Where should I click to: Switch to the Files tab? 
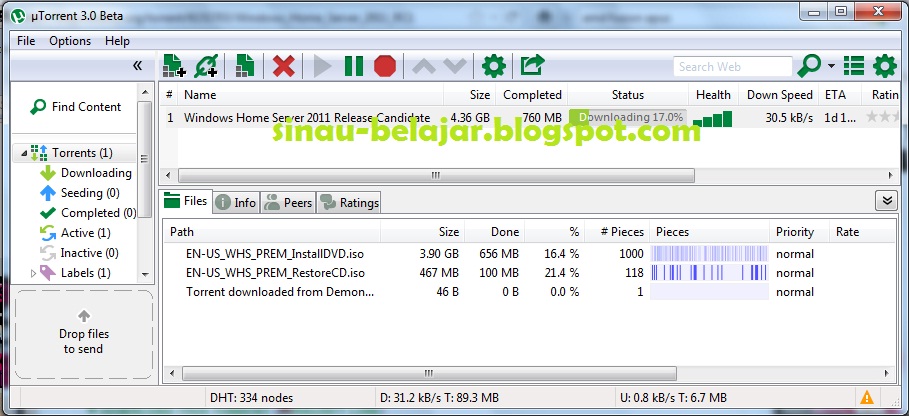coord(186,201)
